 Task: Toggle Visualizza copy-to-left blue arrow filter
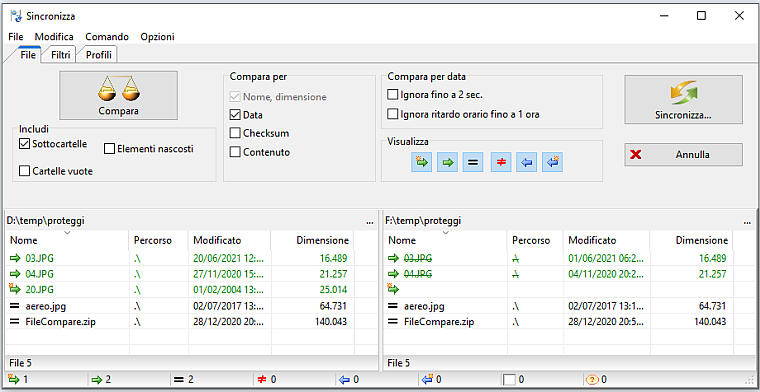527,162
